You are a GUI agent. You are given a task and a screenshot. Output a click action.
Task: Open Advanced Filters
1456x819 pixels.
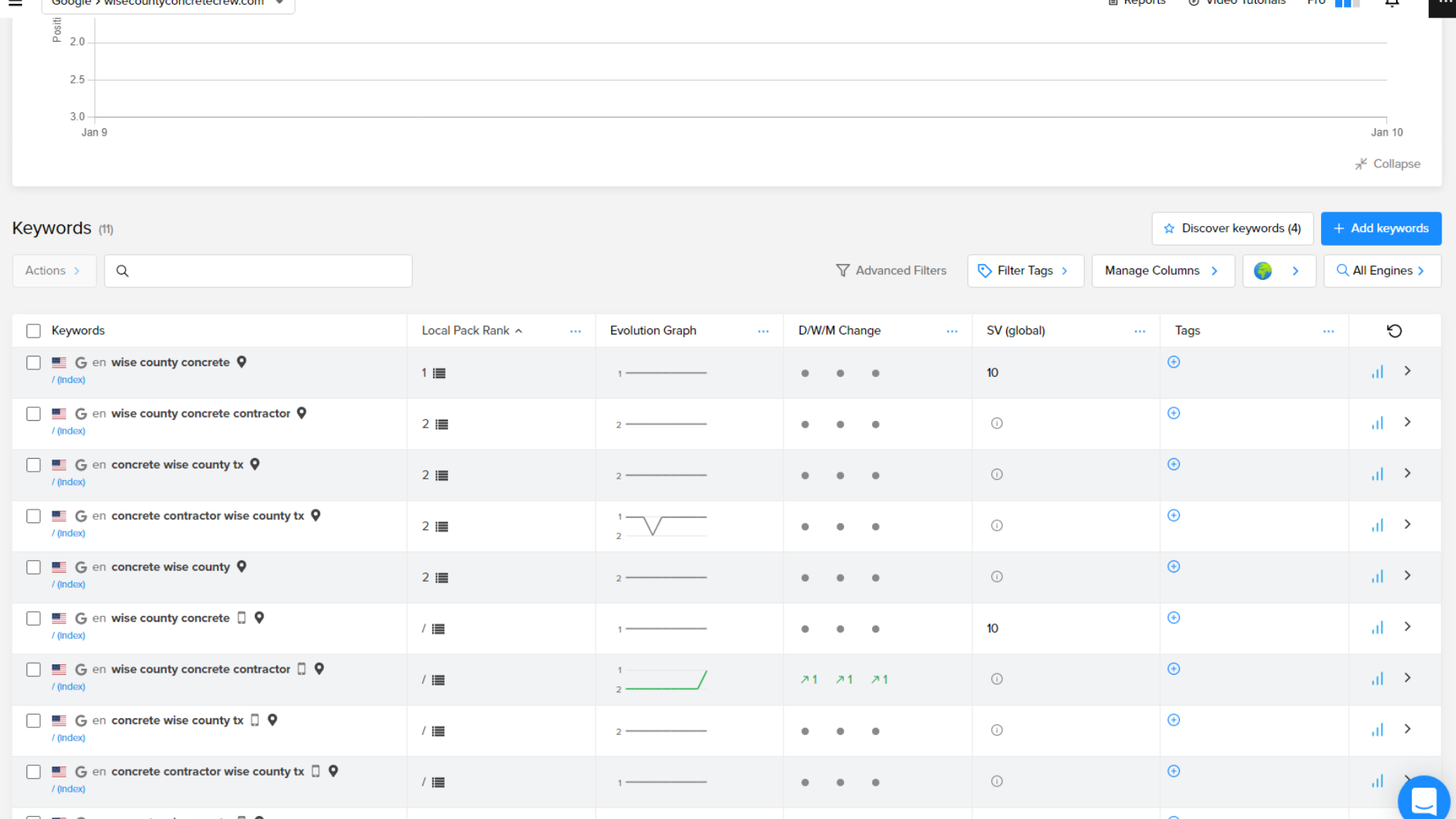tap(891, 271)
